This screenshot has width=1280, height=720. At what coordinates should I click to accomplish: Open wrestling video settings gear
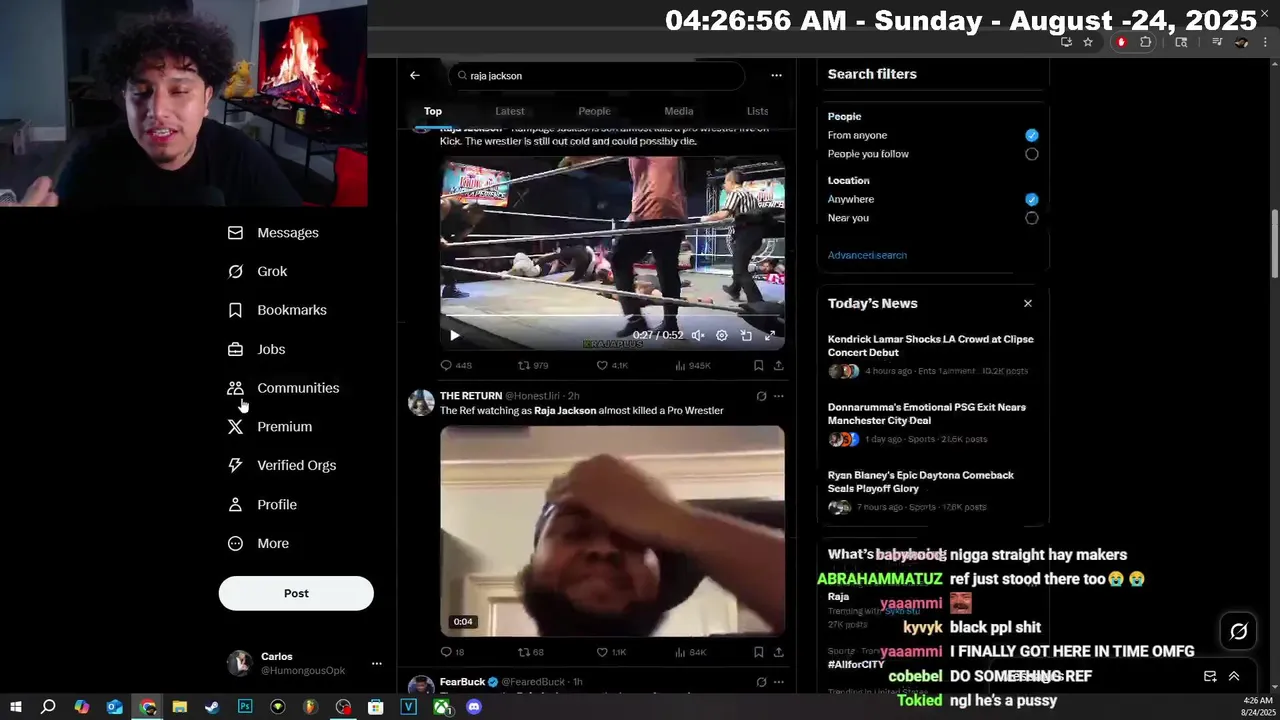tap(722, 336)
